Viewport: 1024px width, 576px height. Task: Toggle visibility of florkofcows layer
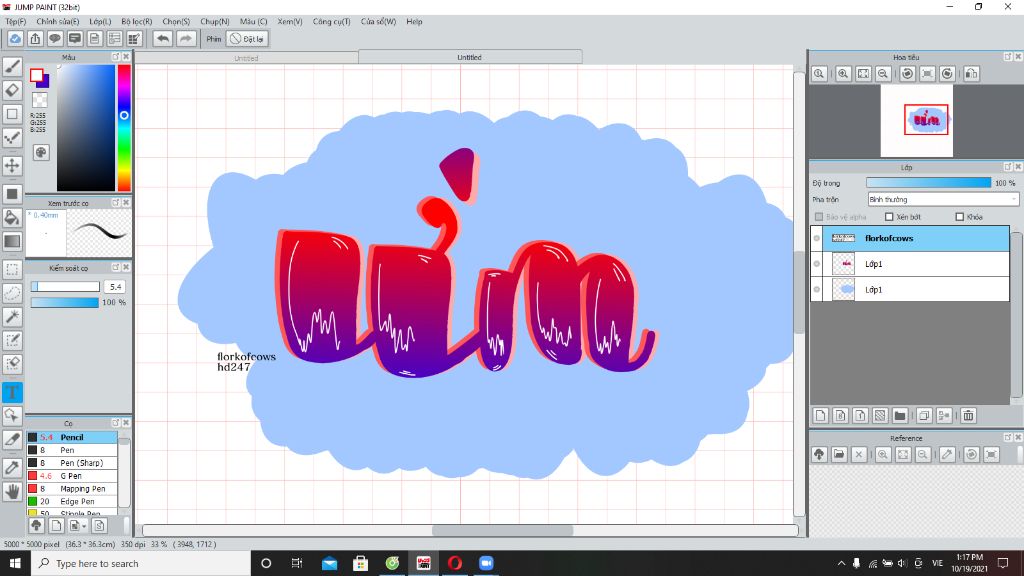[x=816, y=238]
